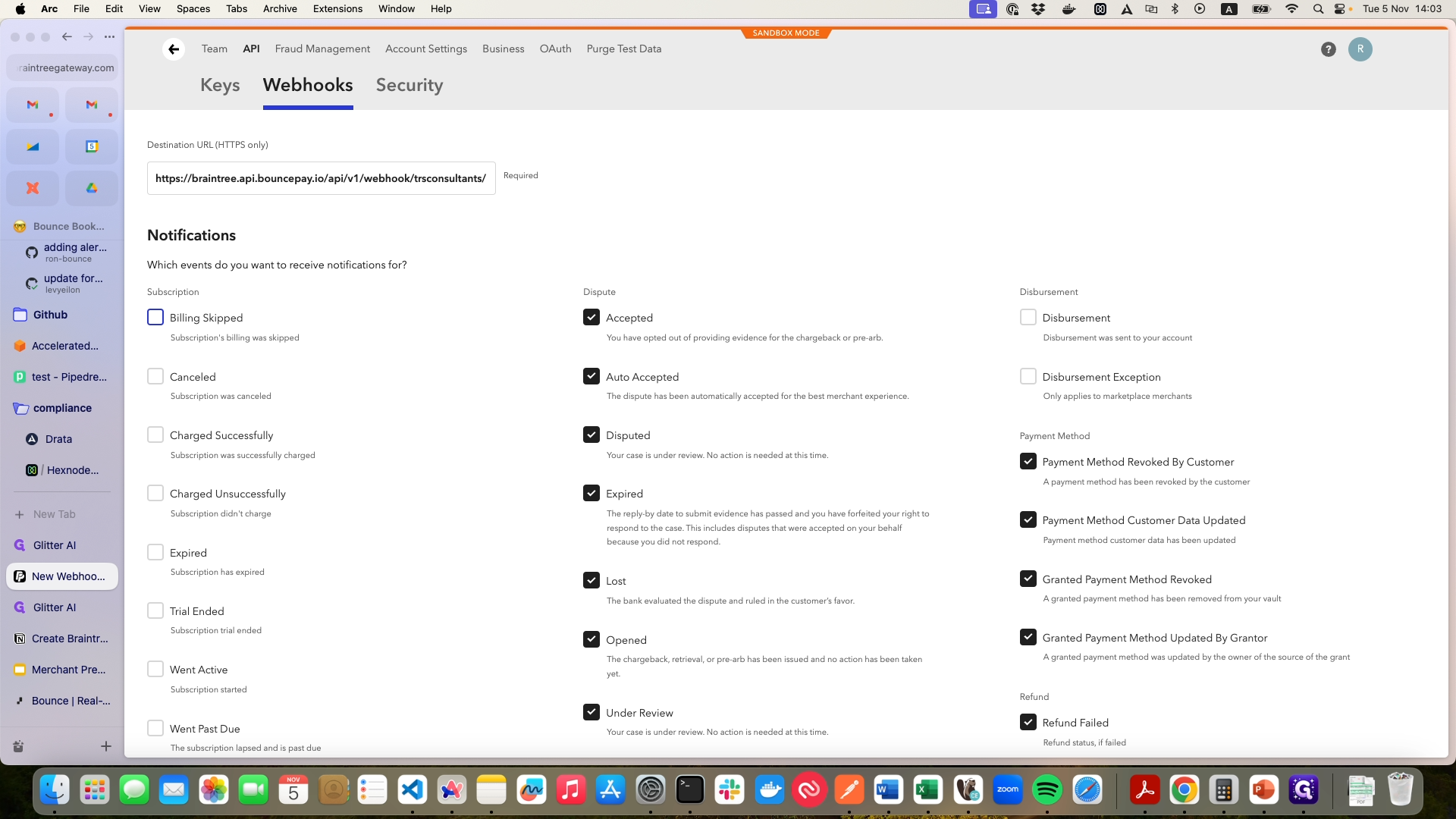The height and width of the screenshot is (819, 1456).
Task: Tick Charged Successfully checkbox
Action: coord(155,435)
